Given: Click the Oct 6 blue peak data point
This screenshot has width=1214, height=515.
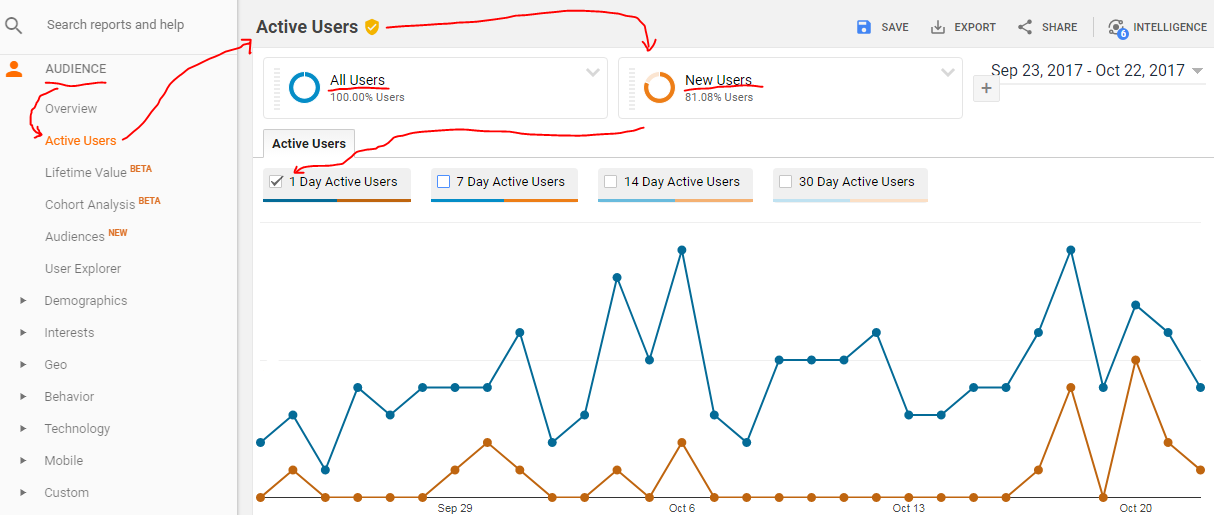Looking at the screenshot, I should click(681, 250).
